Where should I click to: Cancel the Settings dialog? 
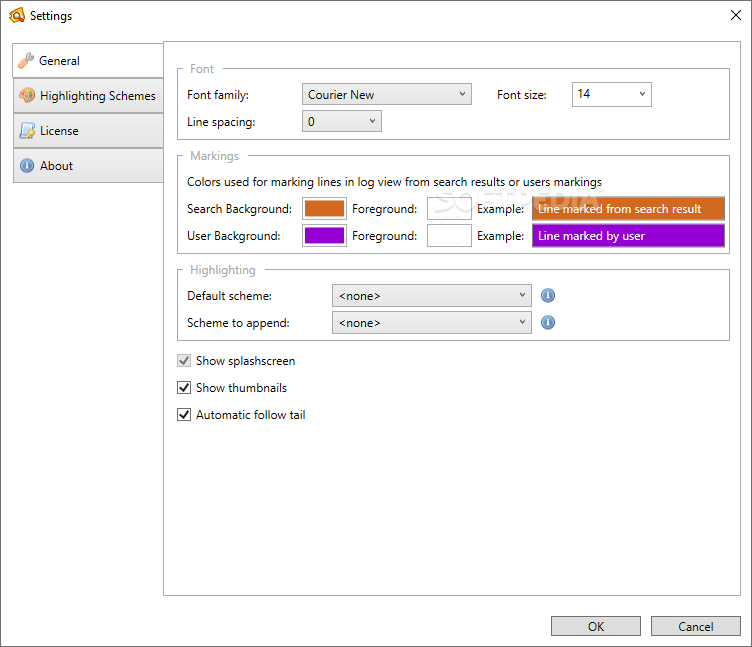[x=695, y=626]
